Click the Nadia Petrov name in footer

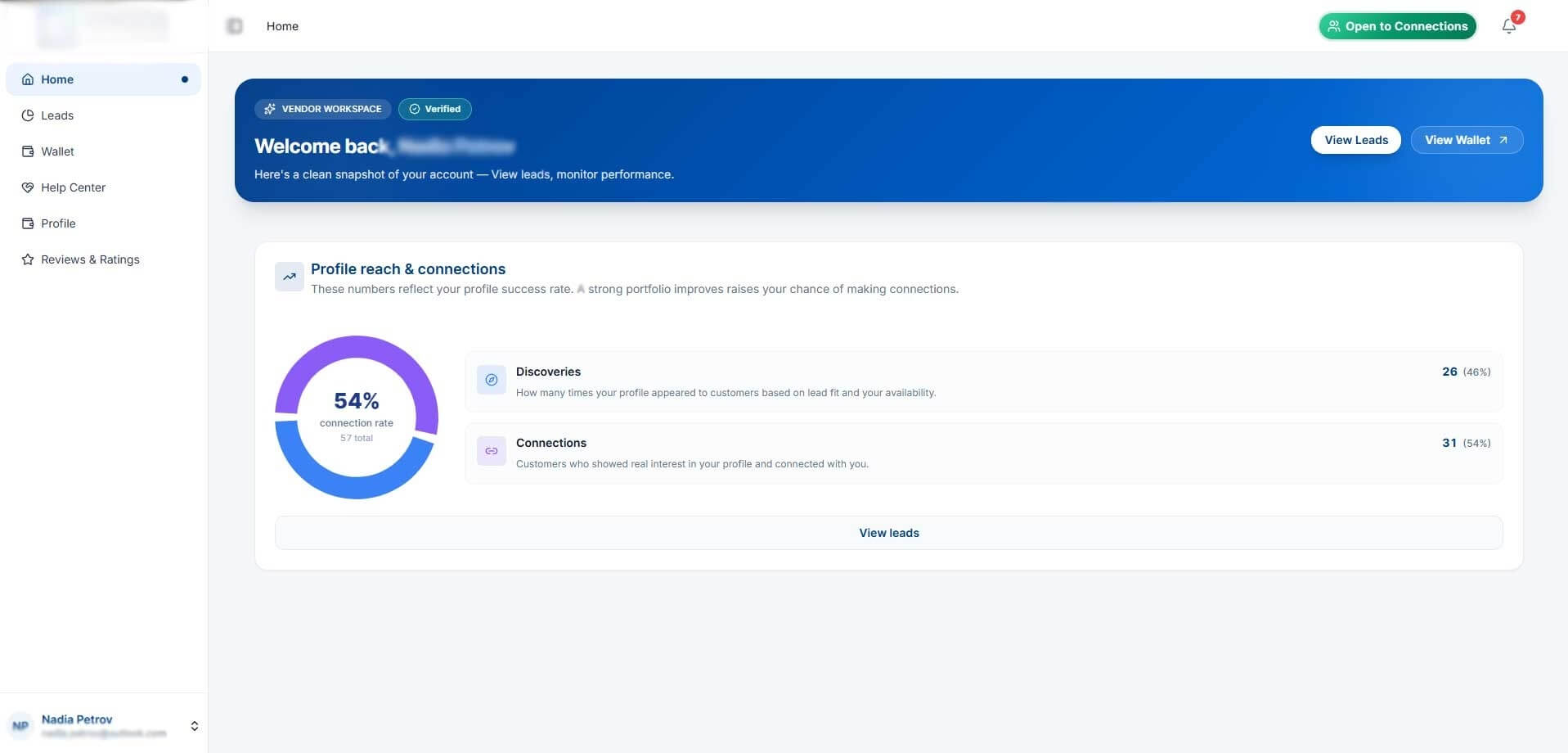tap(77, 719)
